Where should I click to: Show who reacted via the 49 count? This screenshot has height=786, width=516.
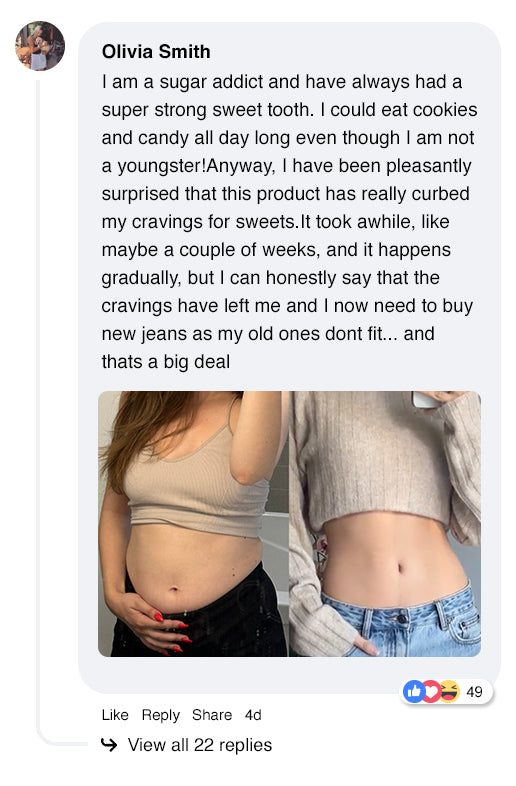(x=474, y=692)
